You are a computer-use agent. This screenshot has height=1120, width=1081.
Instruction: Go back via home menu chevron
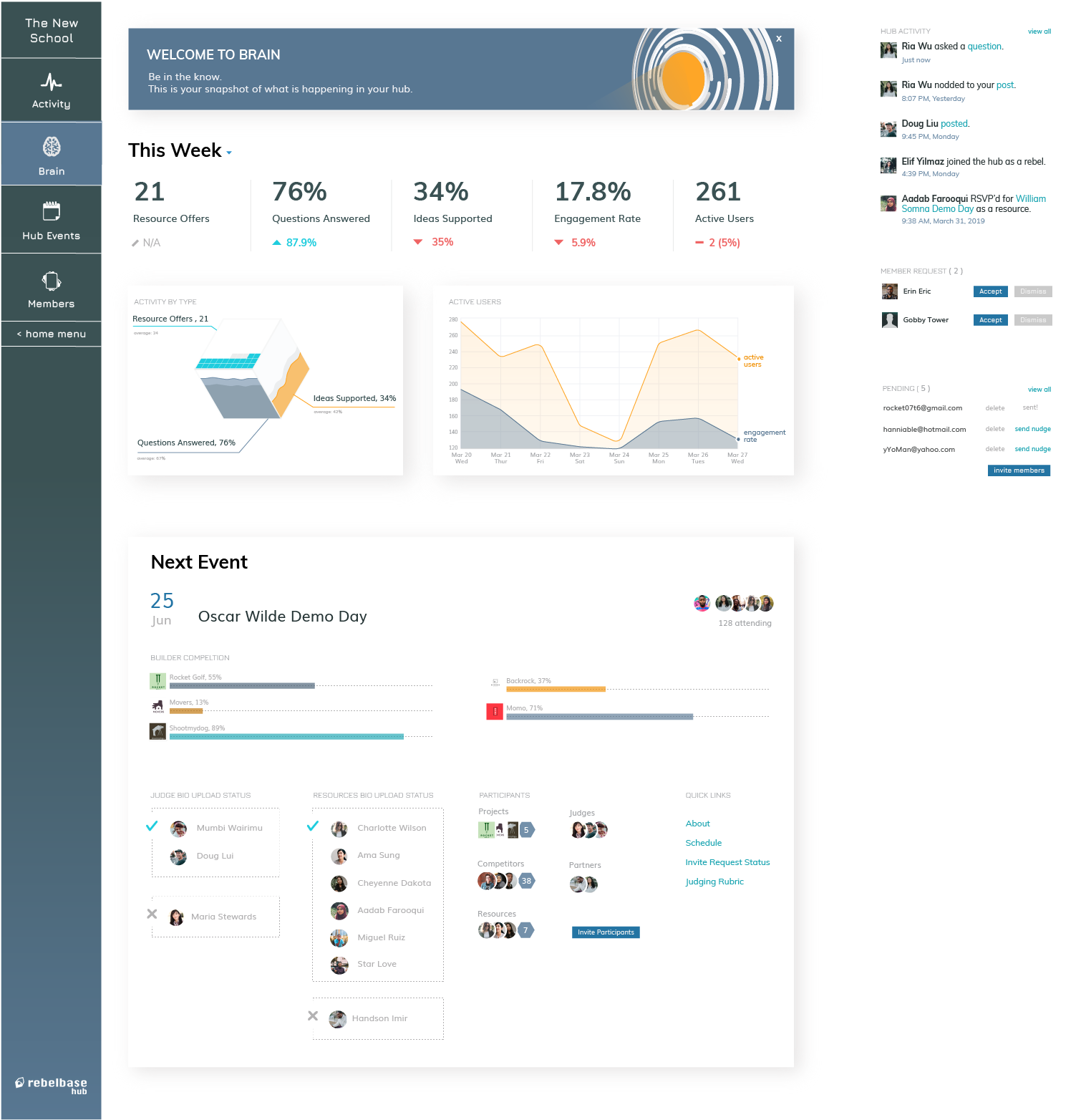click(19, 334)
